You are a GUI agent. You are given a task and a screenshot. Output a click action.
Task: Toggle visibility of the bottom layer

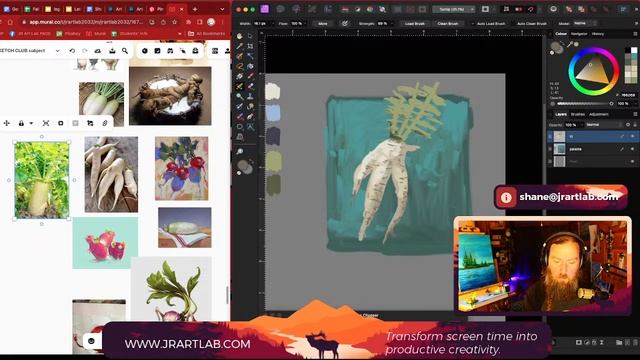point(633,162)
